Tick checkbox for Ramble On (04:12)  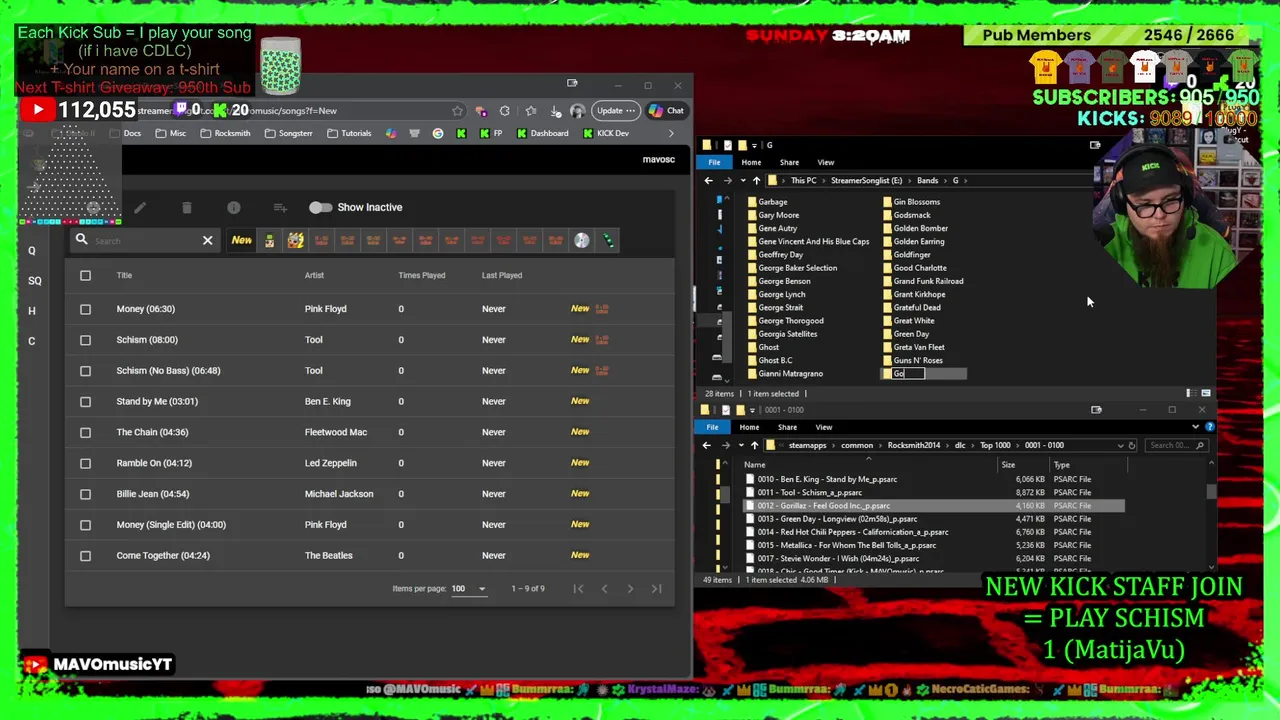point(85,463)
